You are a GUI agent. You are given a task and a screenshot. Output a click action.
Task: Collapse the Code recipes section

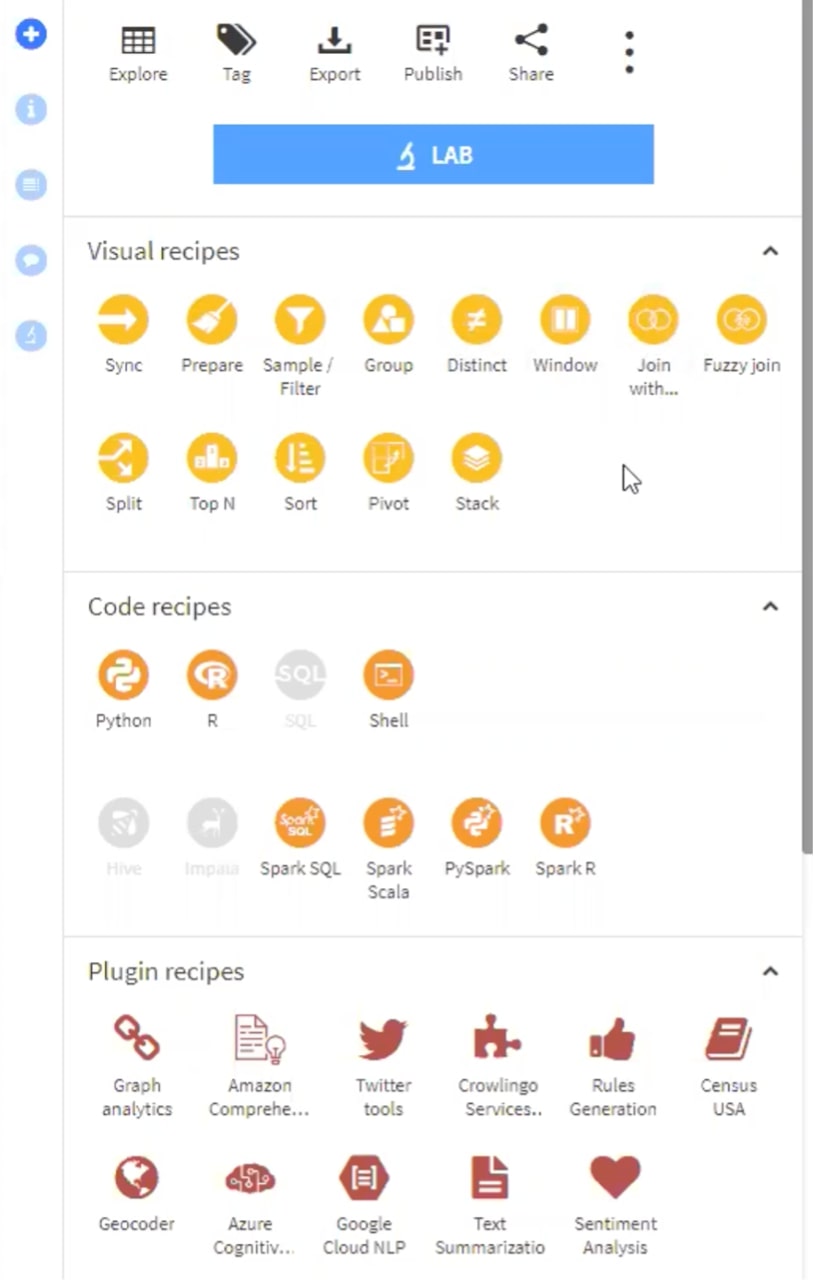[x=770, y=606]
